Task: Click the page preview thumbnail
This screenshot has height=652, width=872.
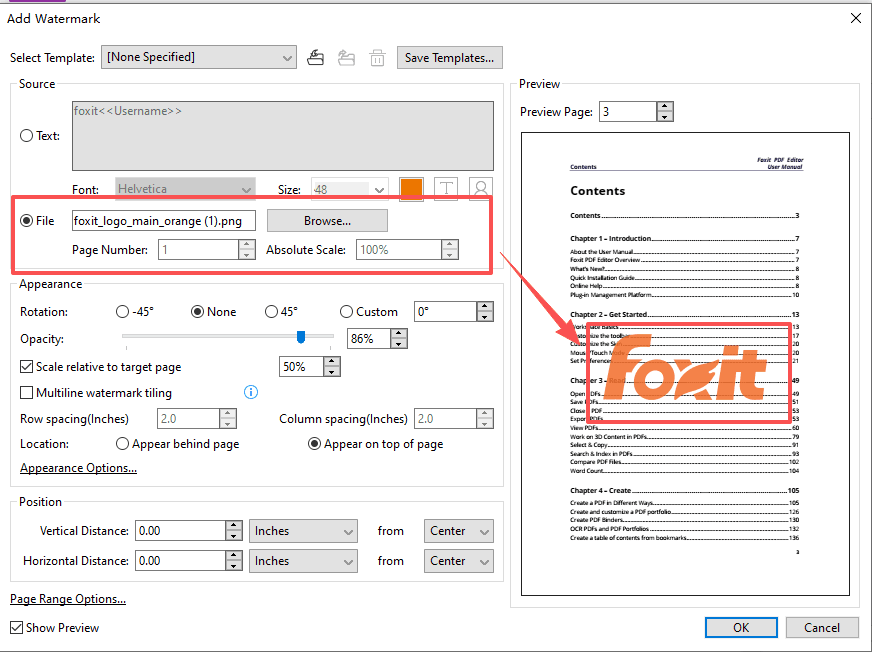Action: (x=685, y=364)
